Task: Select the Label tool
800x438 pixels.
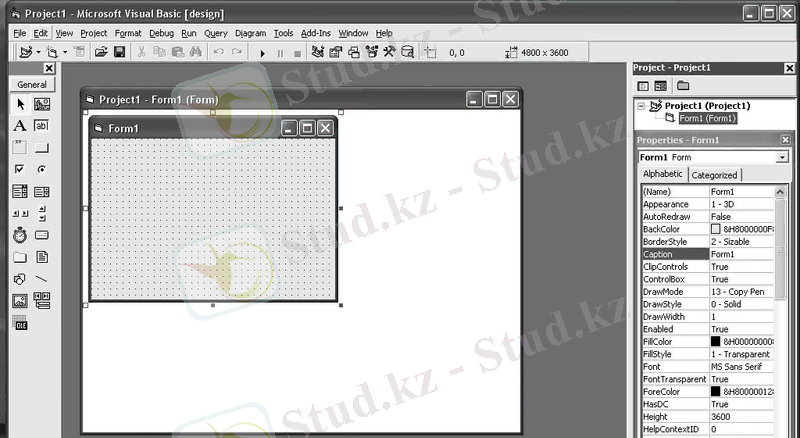Action: (x=20, y=126)
